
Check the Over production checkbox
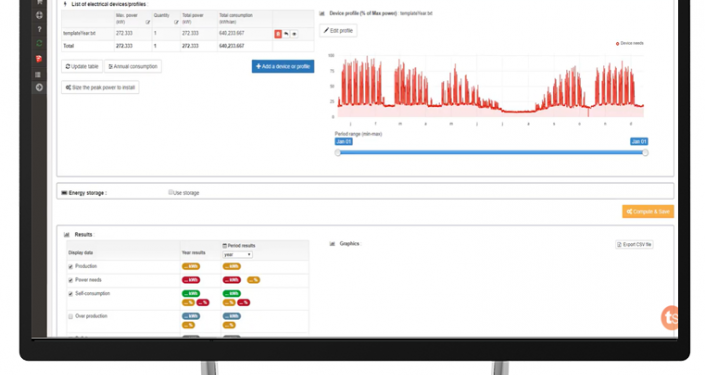click(71, 317)
